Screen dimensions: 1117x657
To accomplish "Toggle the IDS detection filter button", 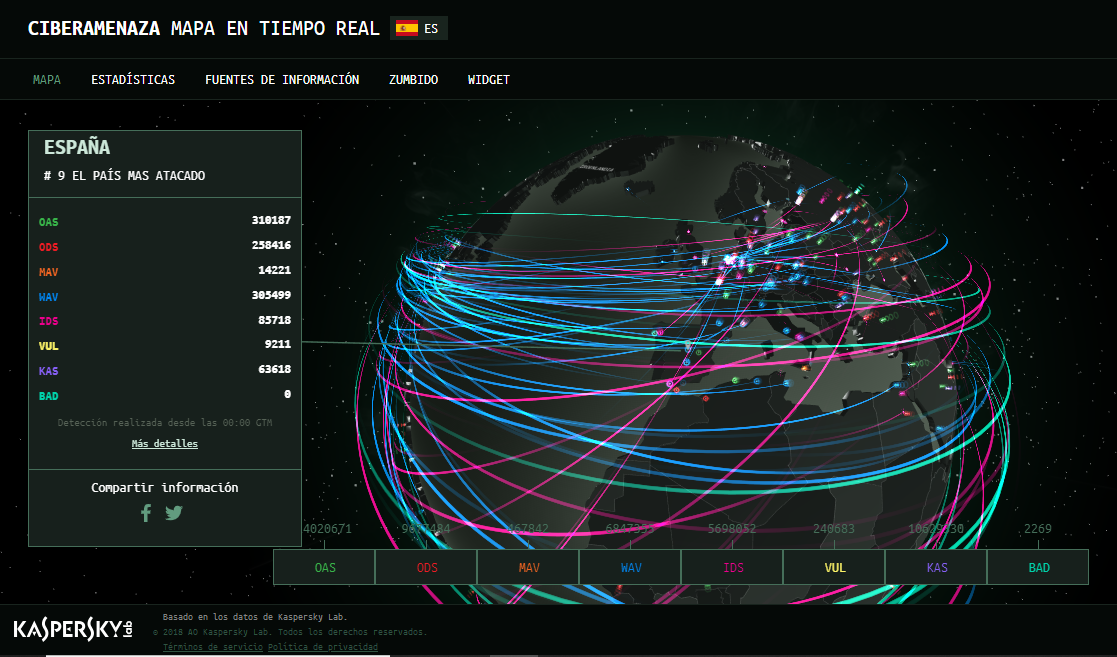I will tap(732, 567).
